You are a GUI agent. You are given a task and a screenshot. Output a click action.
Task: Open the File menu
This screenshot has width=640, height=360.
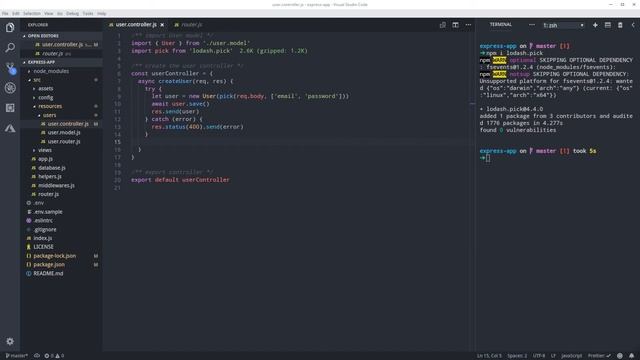[5, 13]
